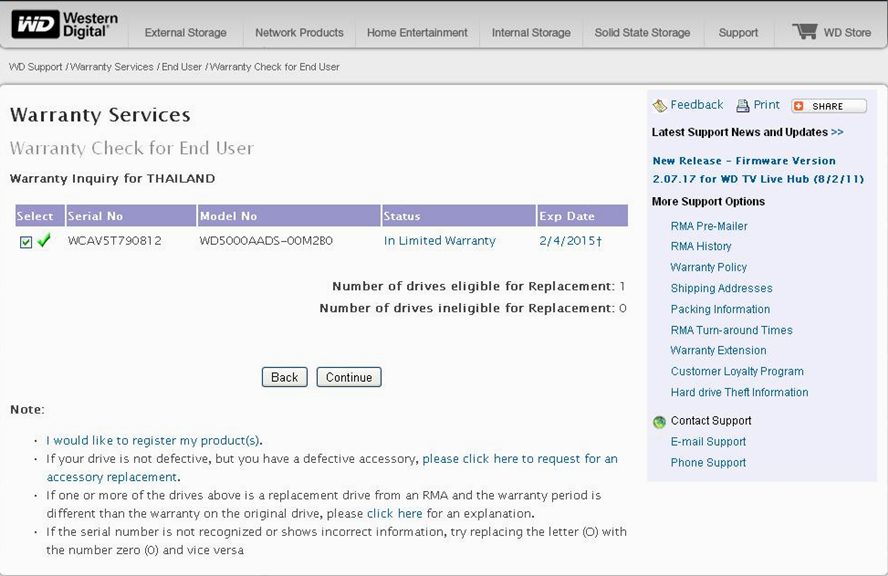The width and height of the screenshot is (888, 576).
Task: Click the Latest Support News '>>' arrows
Action: click(837, 132)
